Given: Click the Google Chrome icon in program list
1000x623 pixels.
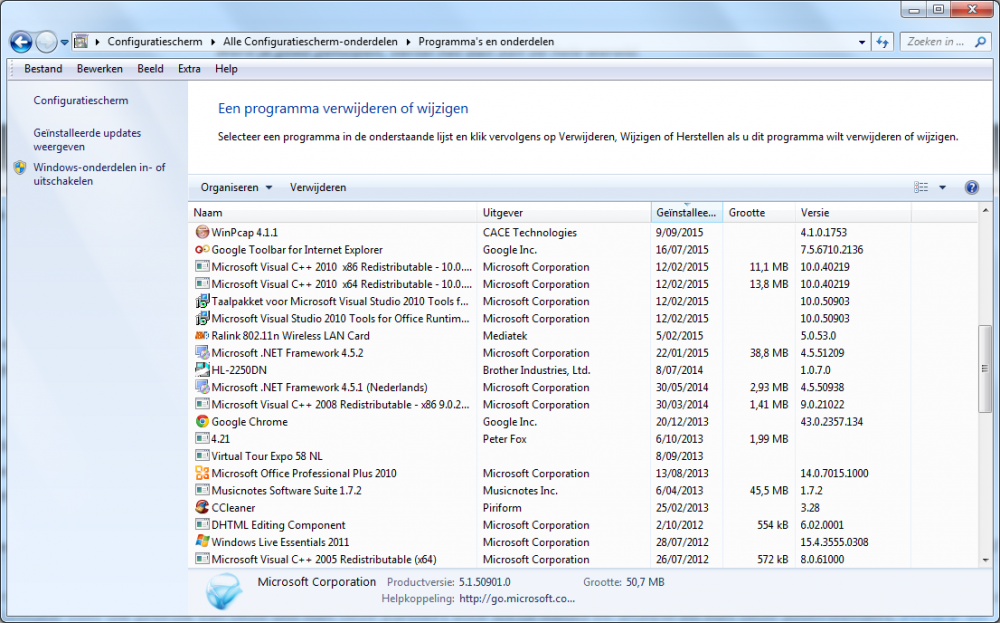Looking at the screenshot, I should pyautogui.click(x=202, y=422).
